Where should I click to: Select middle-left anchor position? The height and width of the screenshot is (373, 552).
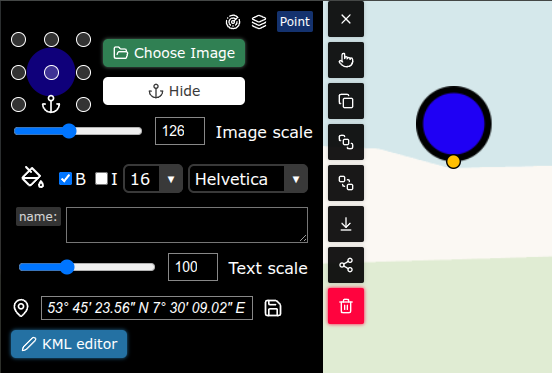pos(18,72)
